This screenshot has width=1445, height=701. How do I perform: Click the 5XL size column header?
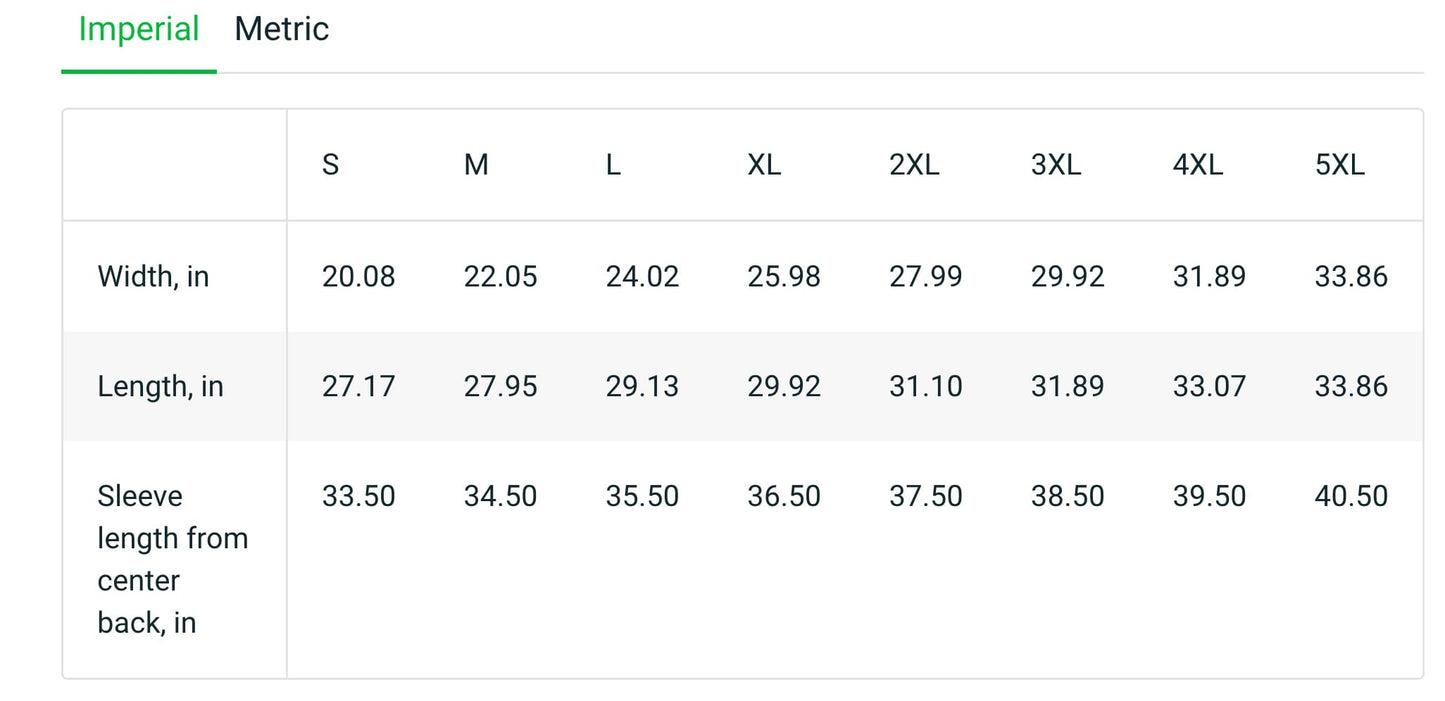click(1340, 165)
